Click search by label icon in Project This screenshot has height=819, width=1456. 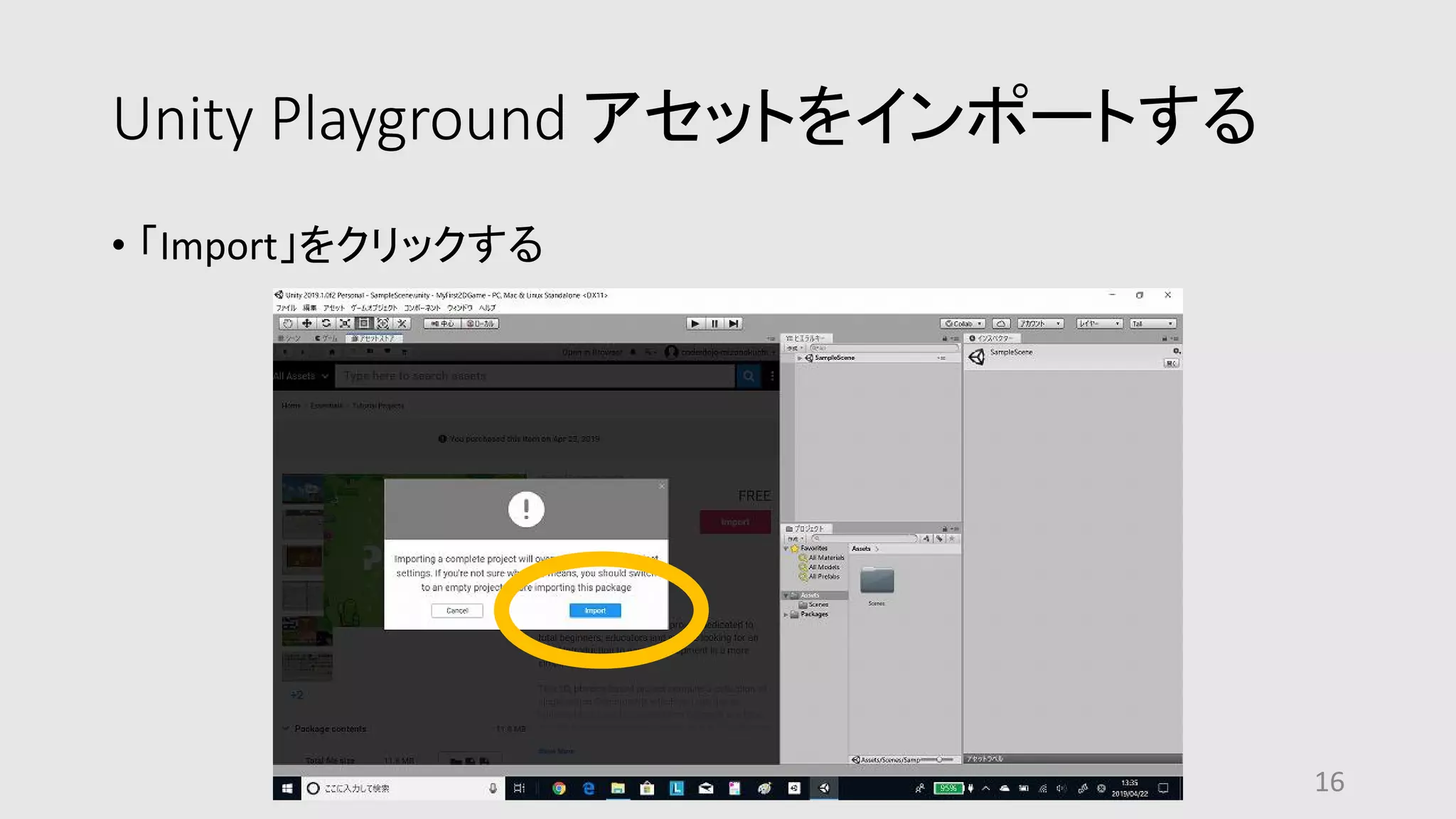pyautogui.click(x=940, y=539)
